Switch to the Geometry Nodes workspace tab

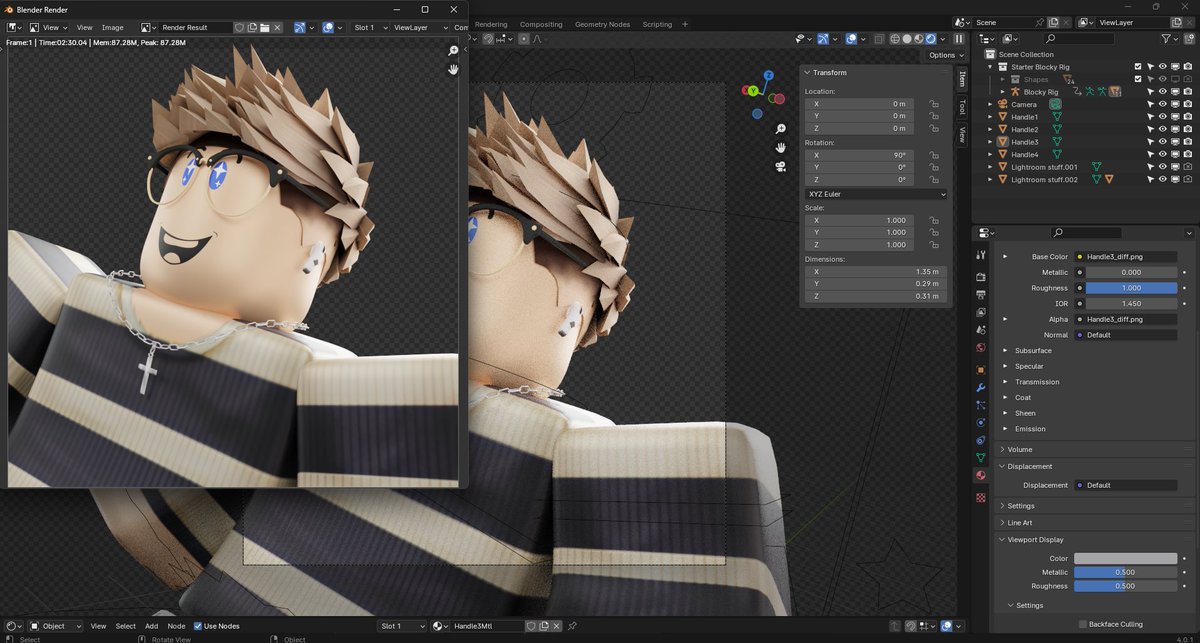click(x=602, y=24)
